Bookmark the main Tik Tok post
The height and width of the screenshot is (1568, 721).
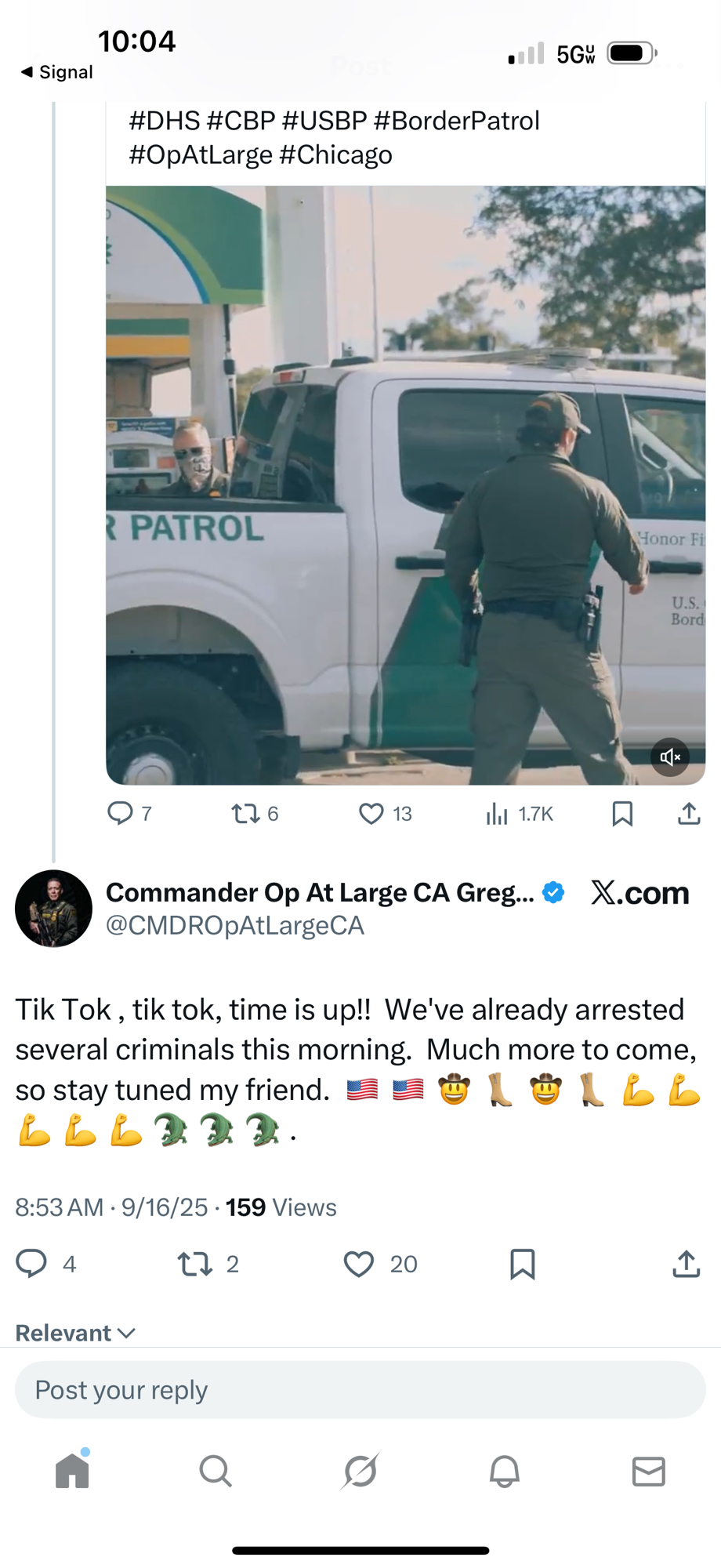[522, 1264]
